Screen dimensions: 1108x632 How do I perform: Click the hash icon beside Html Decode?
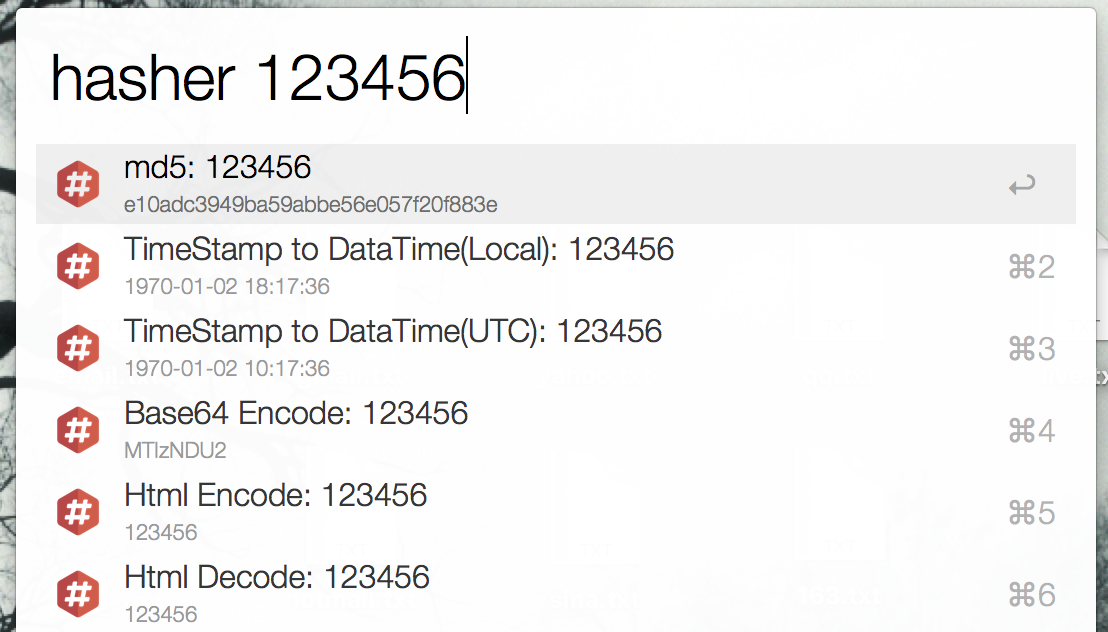[x=78, y=594]
